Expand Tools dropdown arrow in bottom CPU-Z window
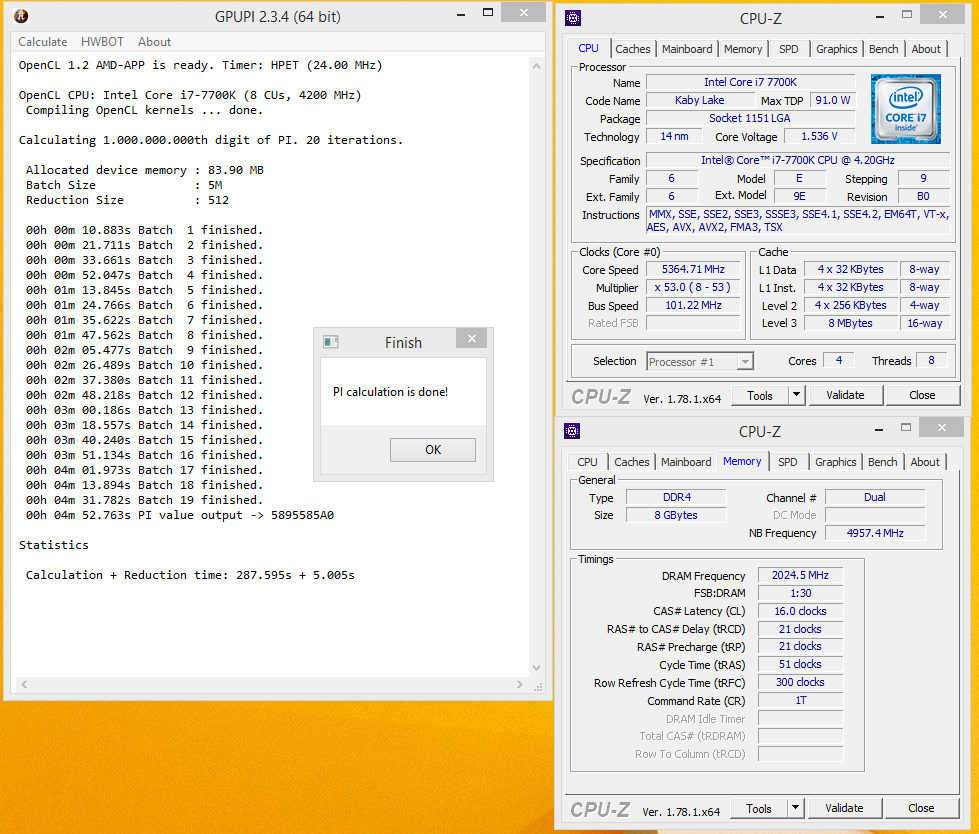 point(795,808)
